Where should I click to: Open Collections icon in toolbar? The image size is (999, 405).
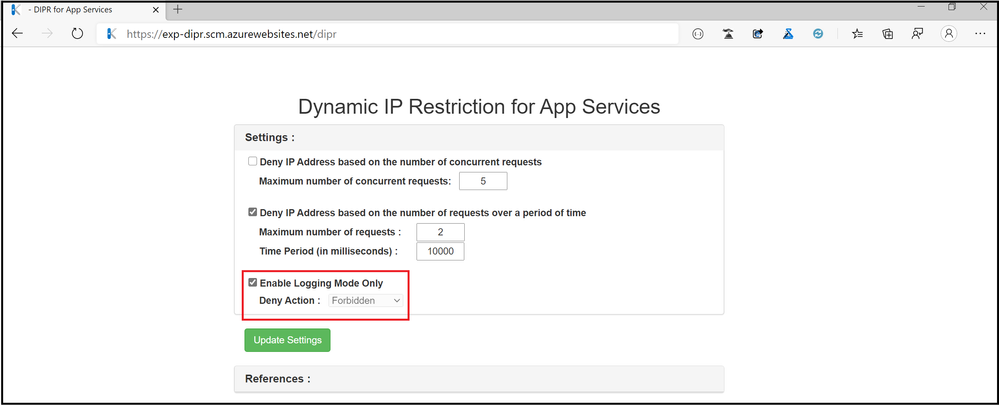click(x=888, y=34)
